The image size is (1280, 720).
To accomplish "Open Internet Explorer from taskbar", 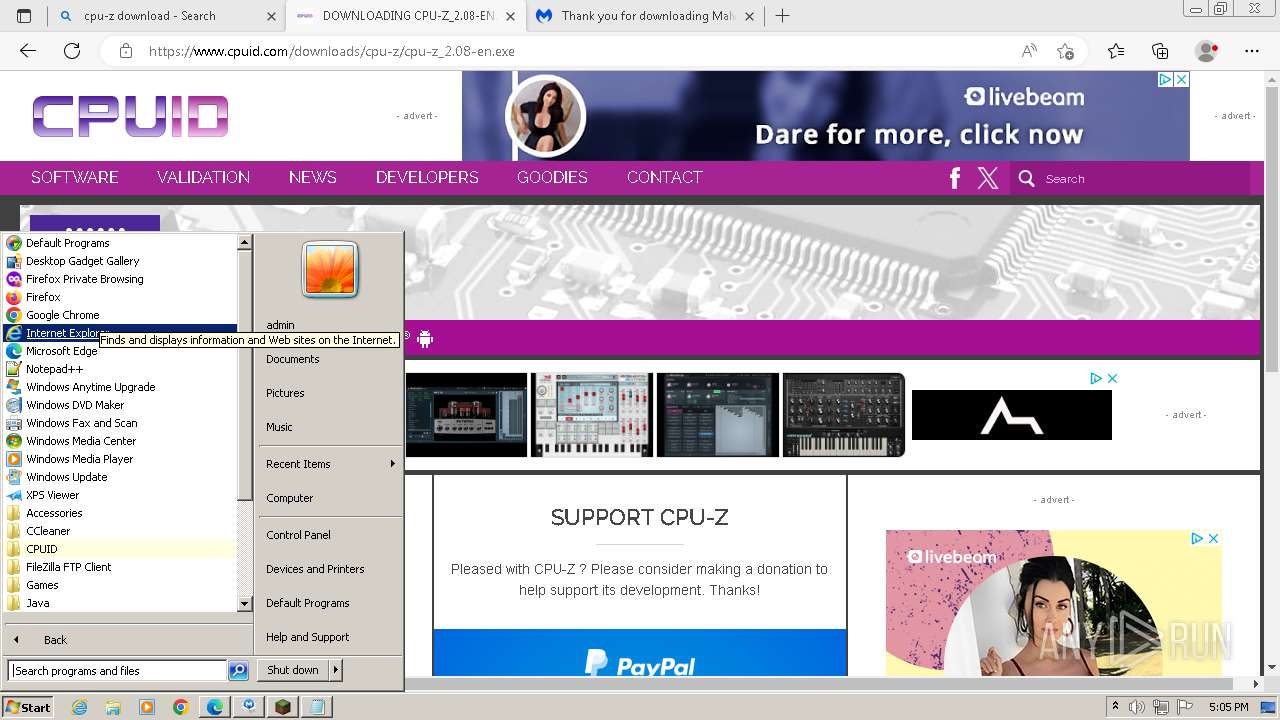I will pos(79,707).
